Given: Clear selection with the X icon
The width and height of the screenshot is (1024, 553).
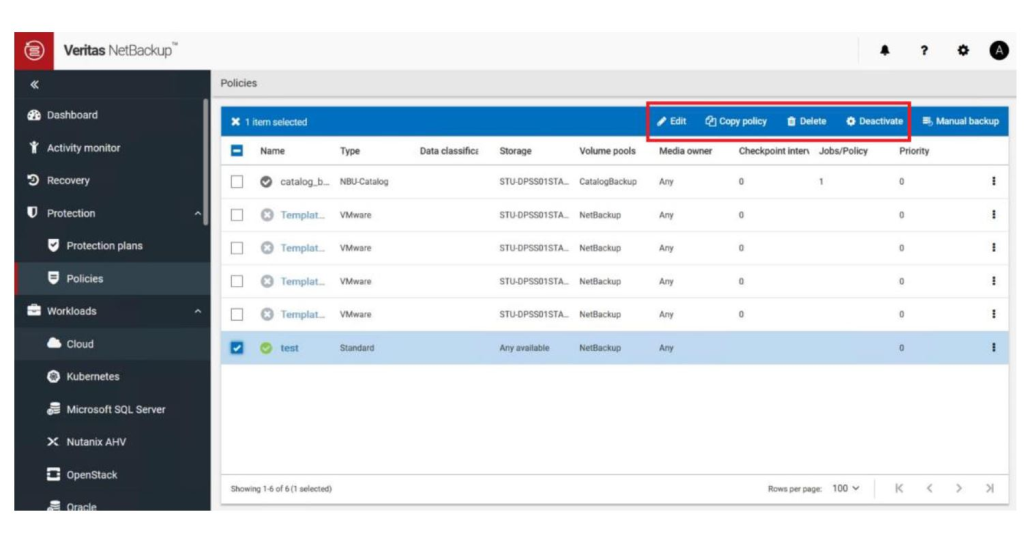Looking at the screenshot, I should coord(235,121).
